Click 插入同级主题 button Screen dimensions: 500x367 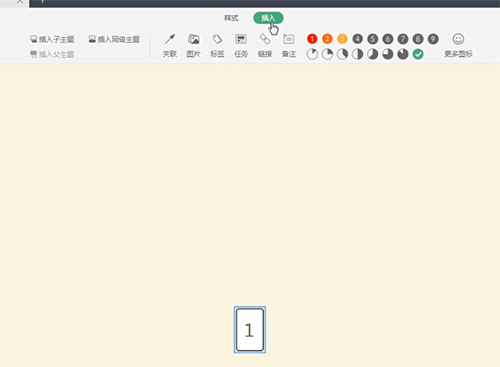[x=114, y=39]
